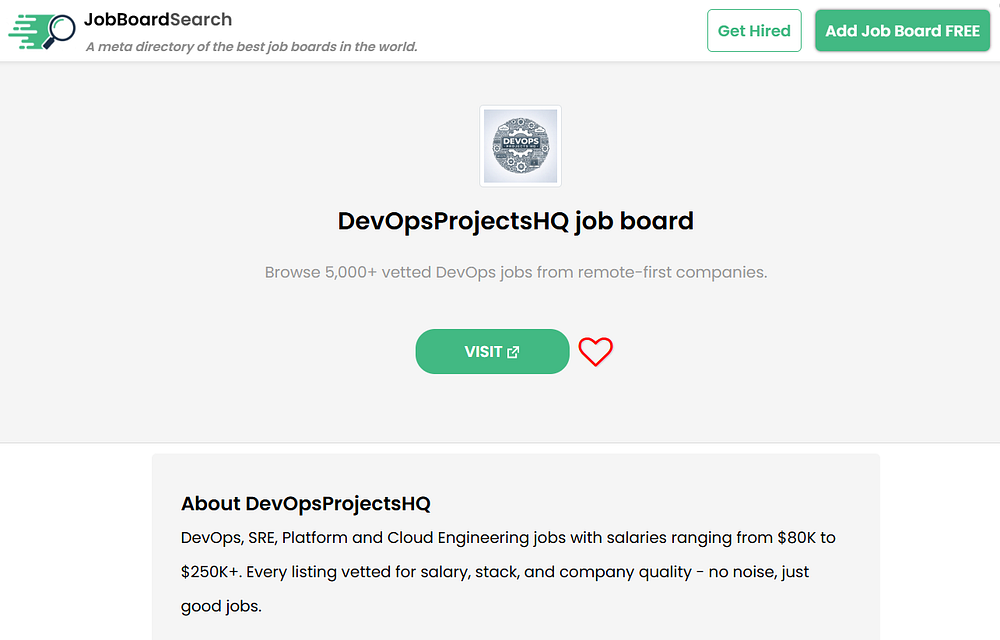Go home via the JobBoardSearch brand name
This screenshot has width=1000, height=640.
tap(158, 19)
